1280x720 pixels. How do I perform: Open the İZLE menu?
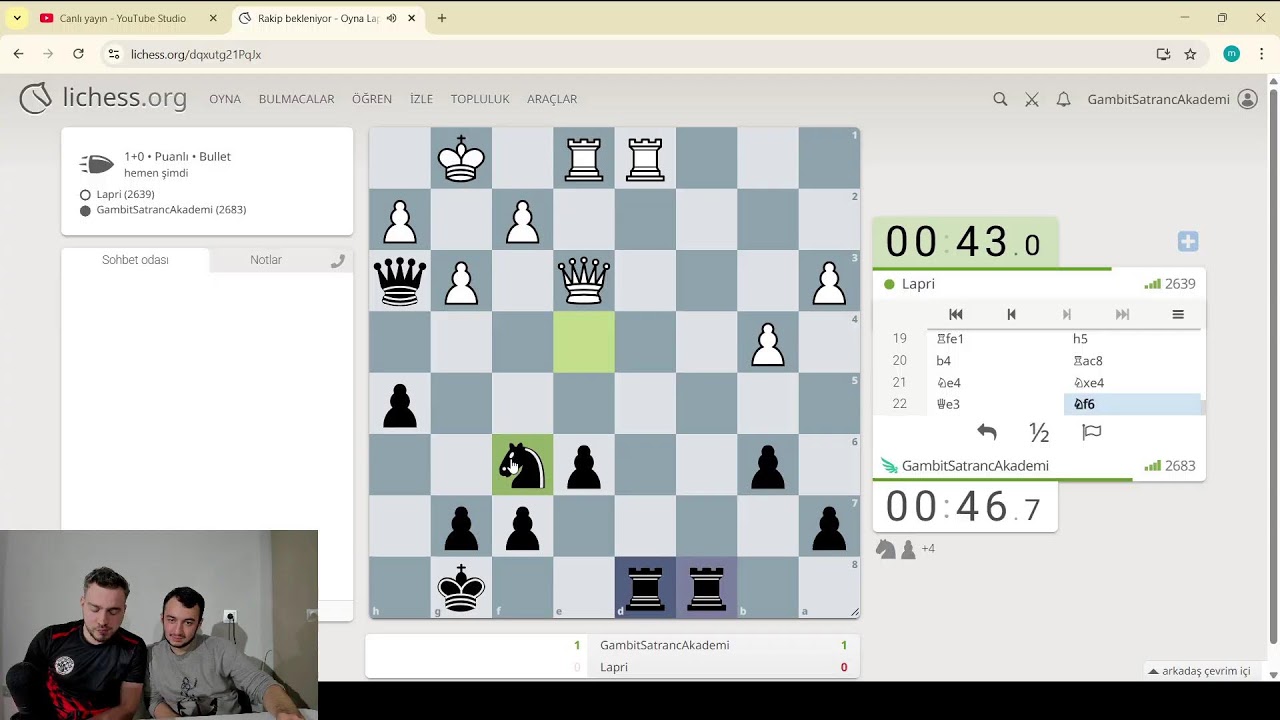point(421,99)
